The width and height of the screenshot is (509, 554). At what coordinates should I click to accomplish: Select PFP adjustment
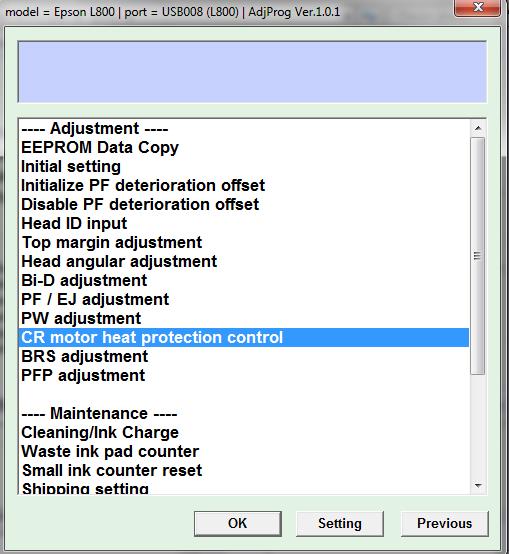coord(244,376)
